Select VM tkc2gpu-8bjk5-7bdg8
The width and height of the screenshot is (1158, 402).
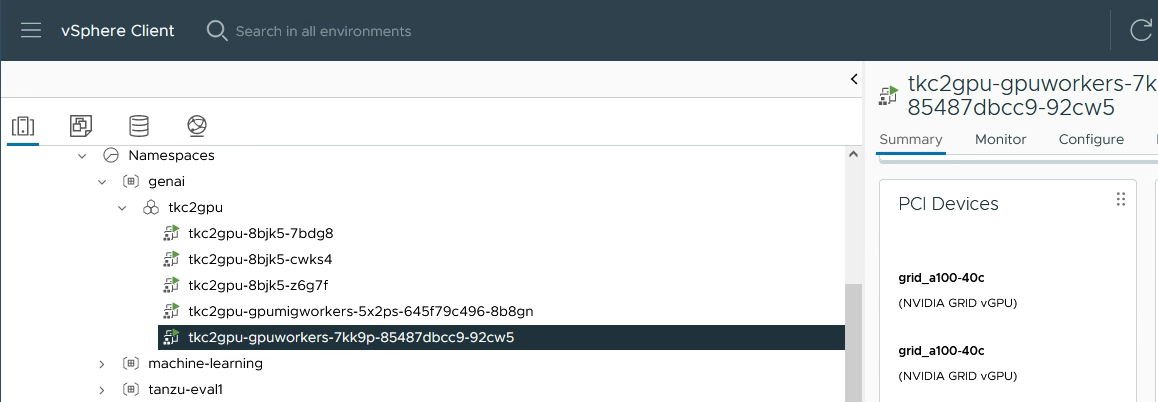coord(260,233)
